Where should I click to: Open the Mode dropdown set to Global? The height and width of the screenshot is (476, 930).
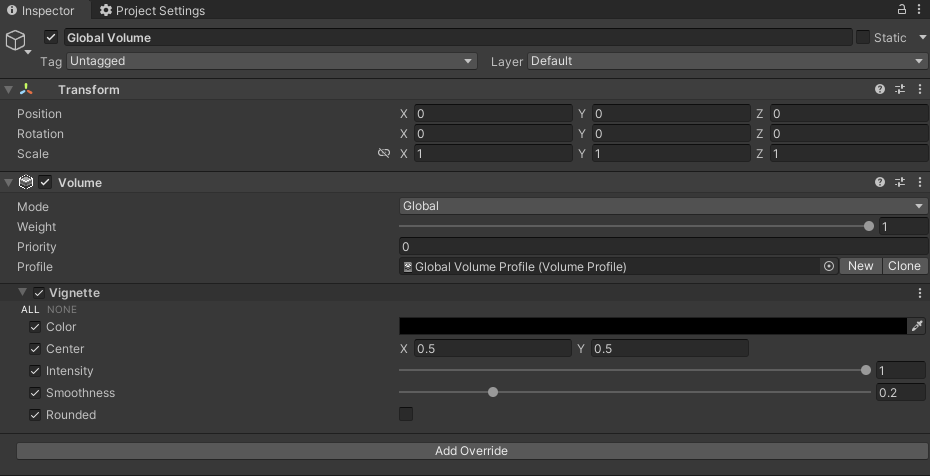point(663,206)
